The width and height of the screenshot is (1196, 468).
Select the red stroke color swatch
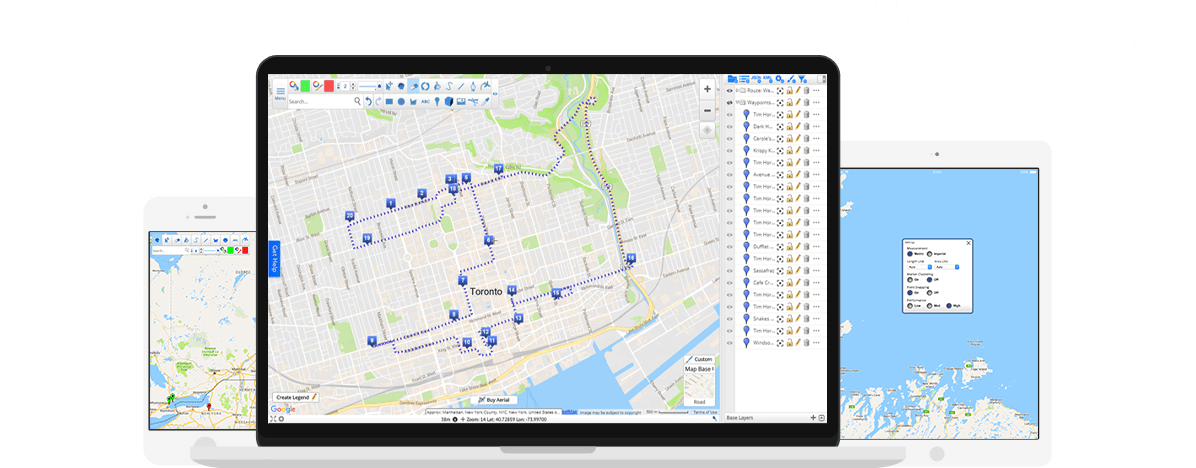tap(329, 86)
